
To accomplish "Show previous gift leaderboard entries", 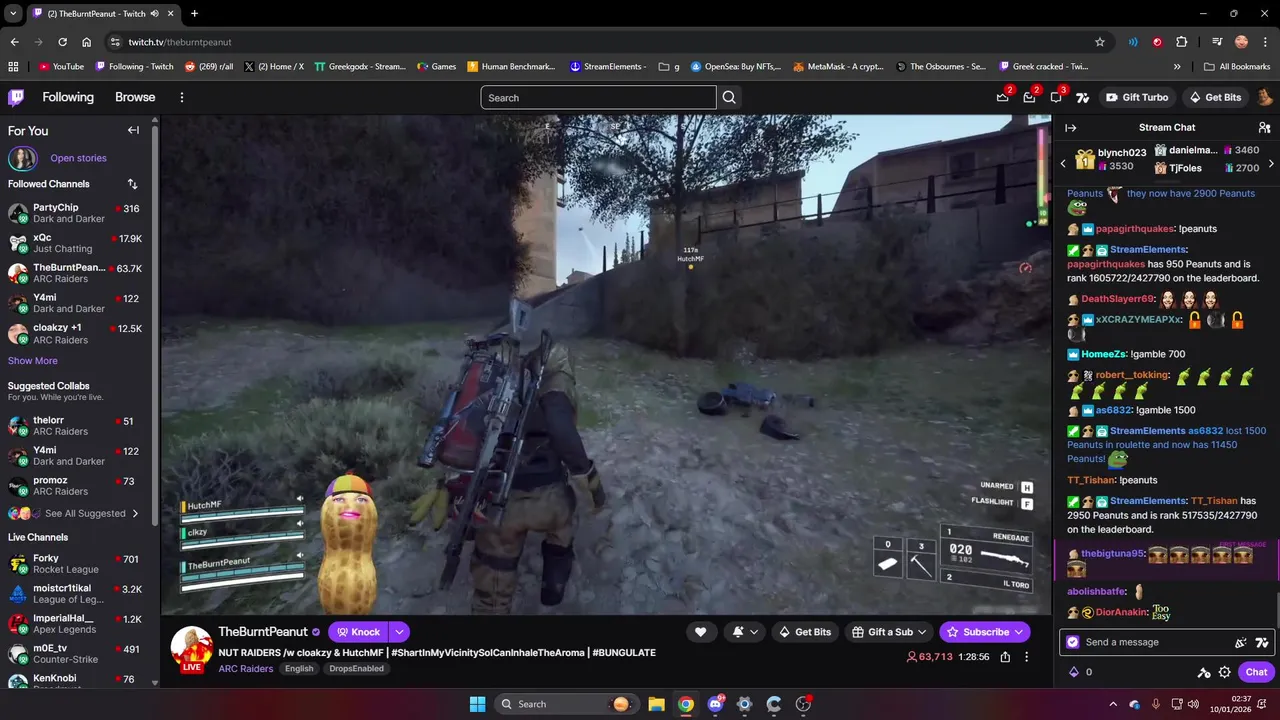I will coord(1063,164).
